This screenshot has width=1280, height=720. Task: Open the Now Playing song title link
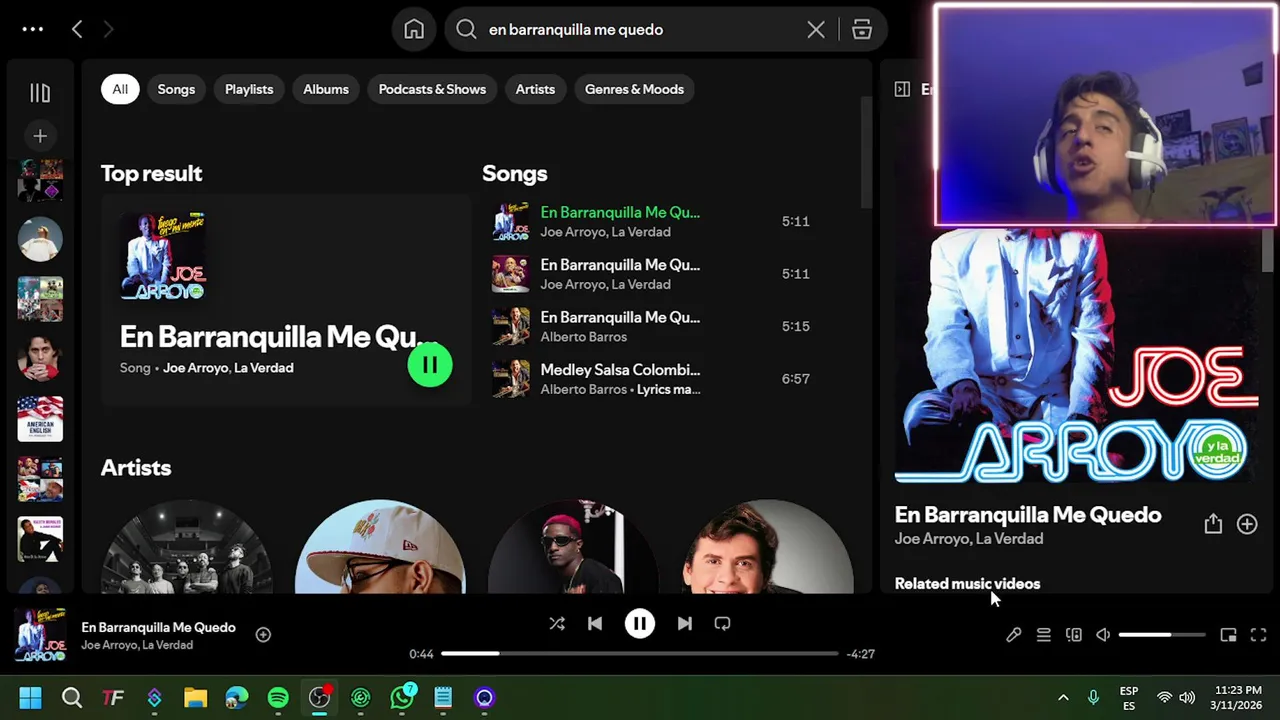(1028, 515)
